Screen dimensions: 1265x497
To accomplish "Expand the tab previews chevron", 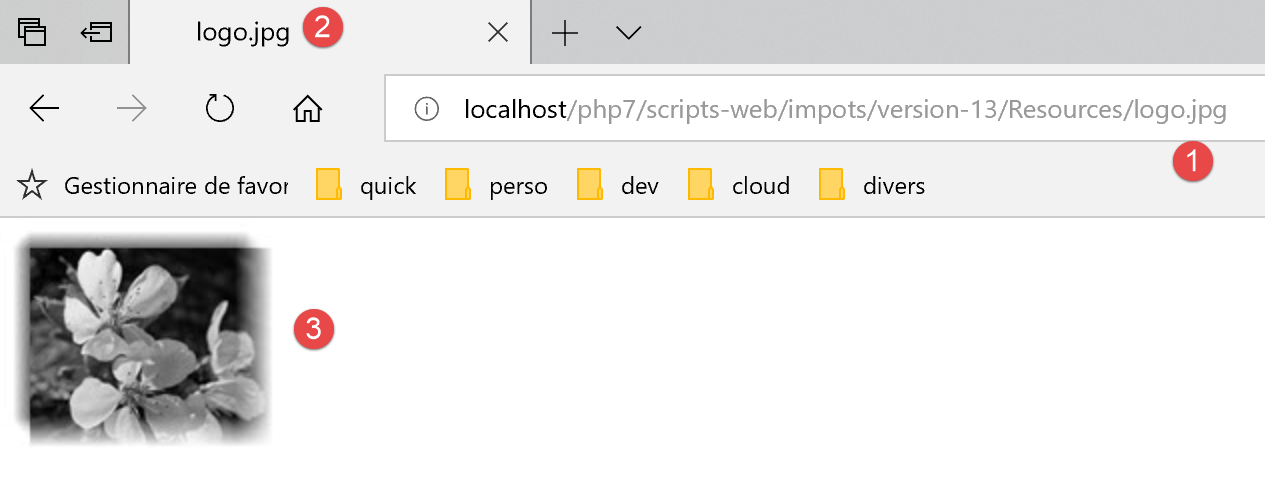I will (x=628, y=33).
